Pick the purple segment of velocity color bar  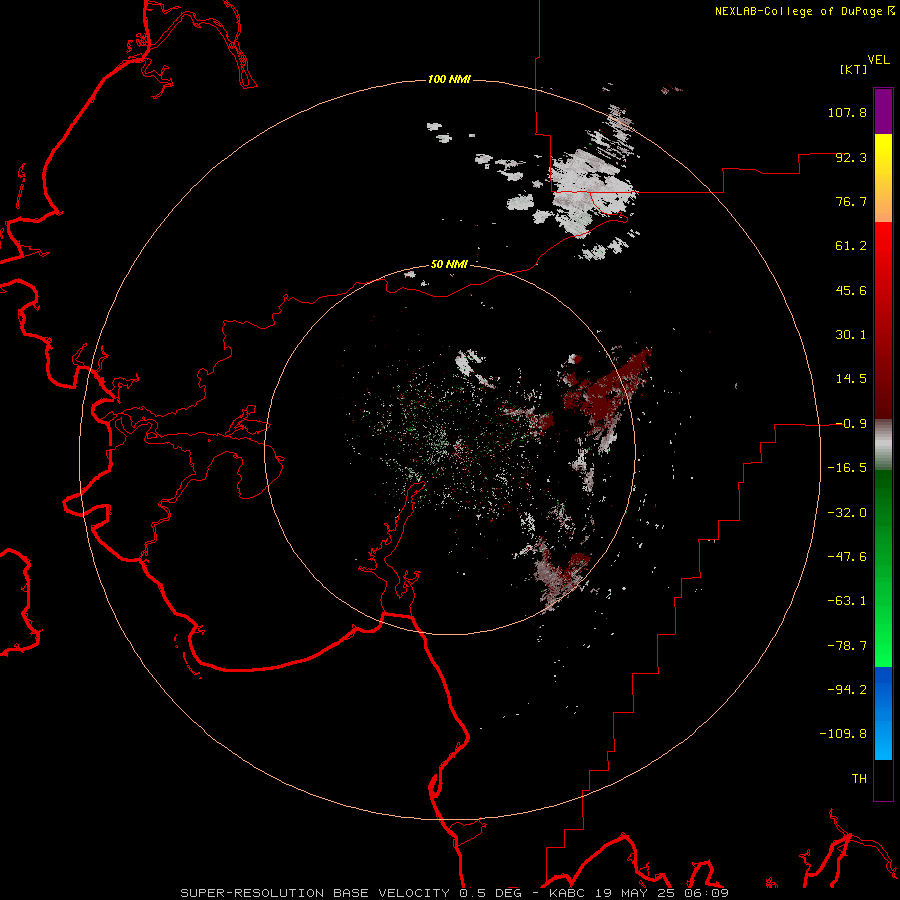(883, 111)
